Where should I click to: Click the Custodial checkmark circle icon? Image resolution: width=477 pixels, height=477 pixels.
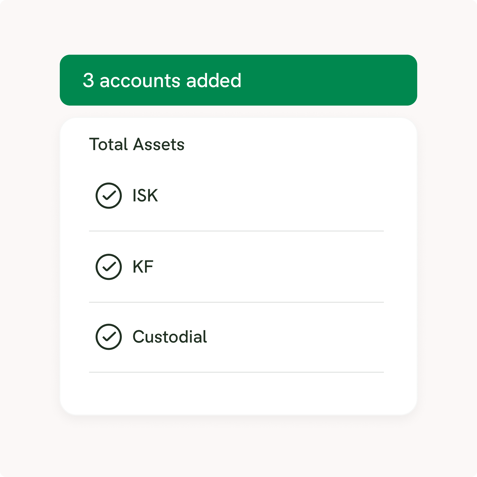coord(108,337)
